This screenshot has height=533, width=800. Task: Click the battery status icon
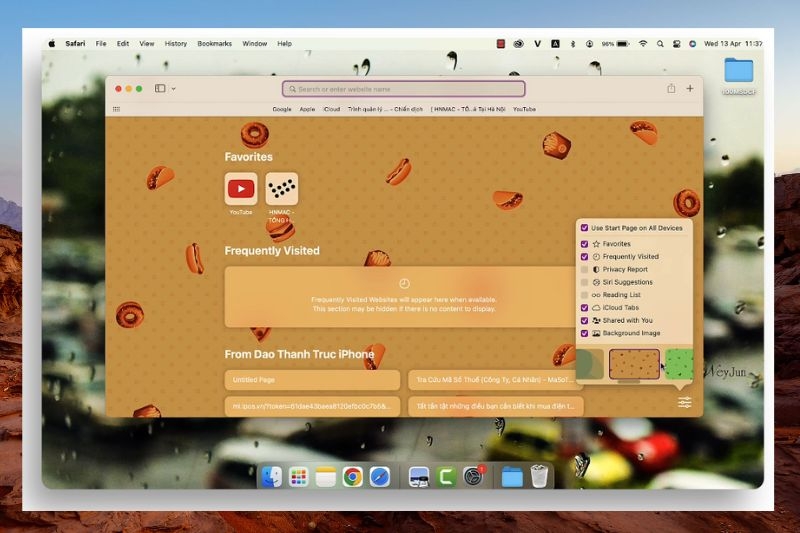[623, 44]
